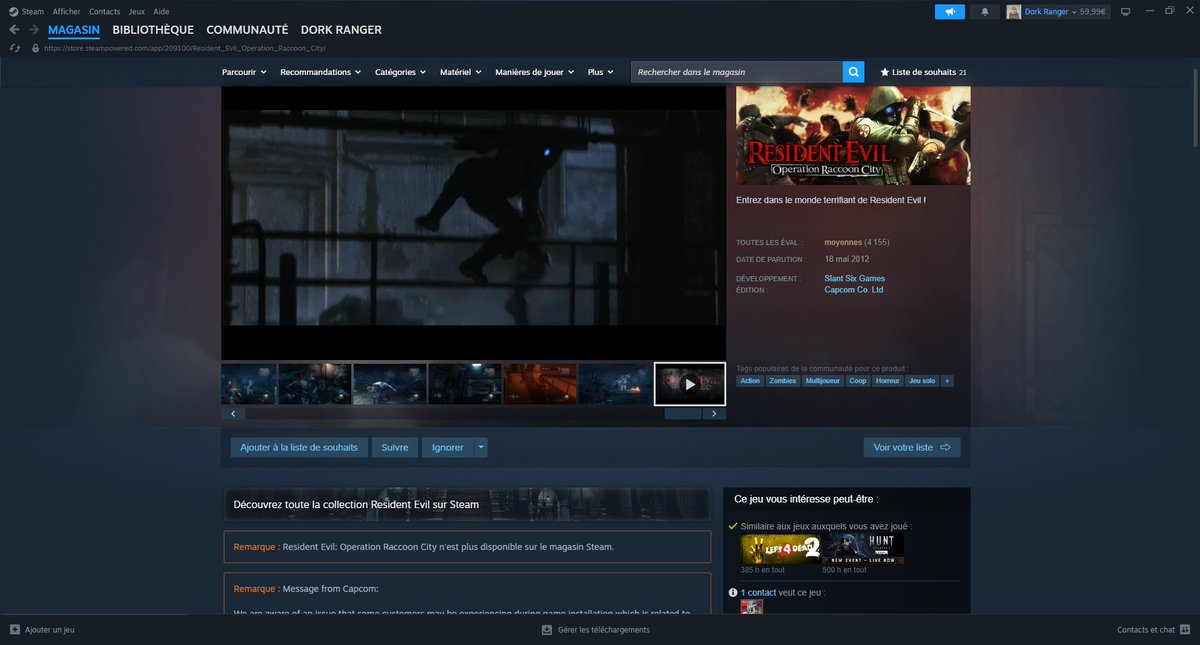Screen dimensions: 1200x645
Task: Open the announcements megaphone button
Action: point(949,11)
